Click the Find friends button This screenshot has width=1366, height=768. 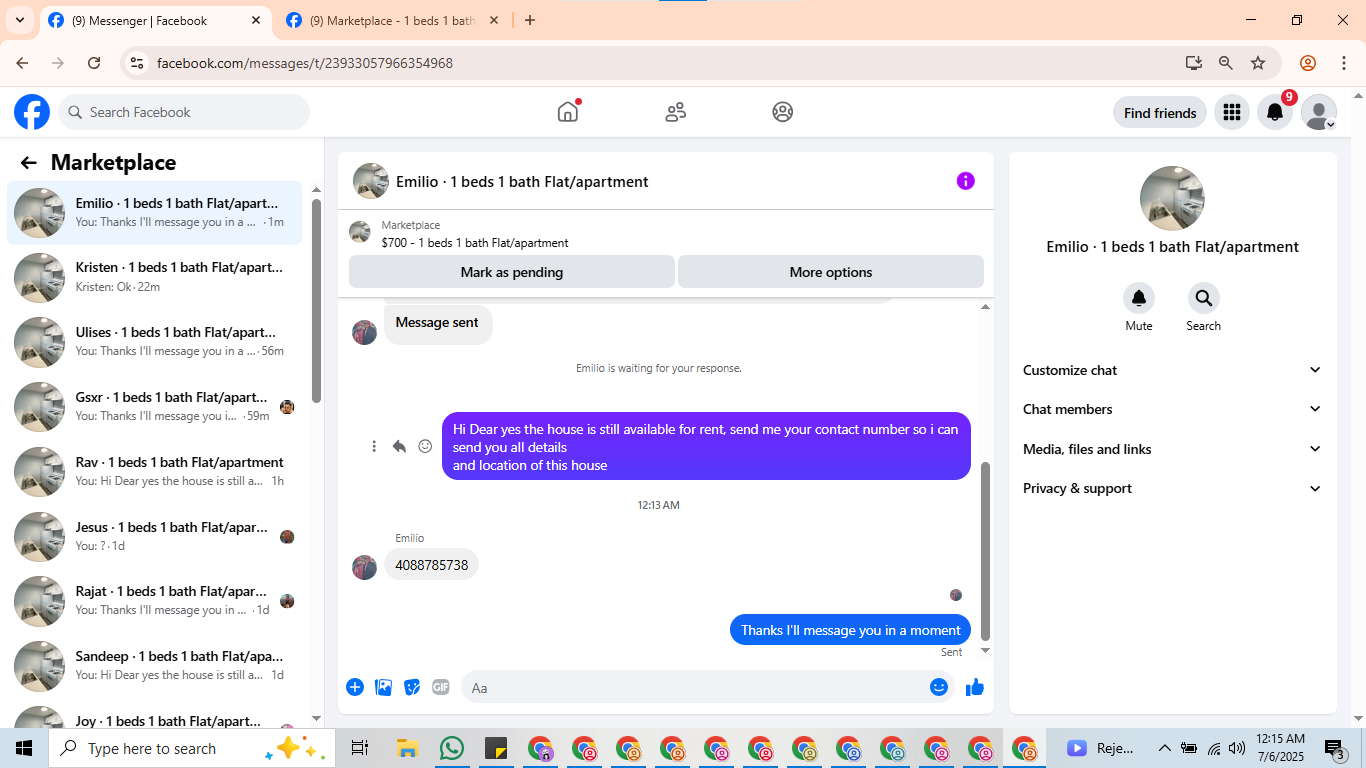point(1160,113)
